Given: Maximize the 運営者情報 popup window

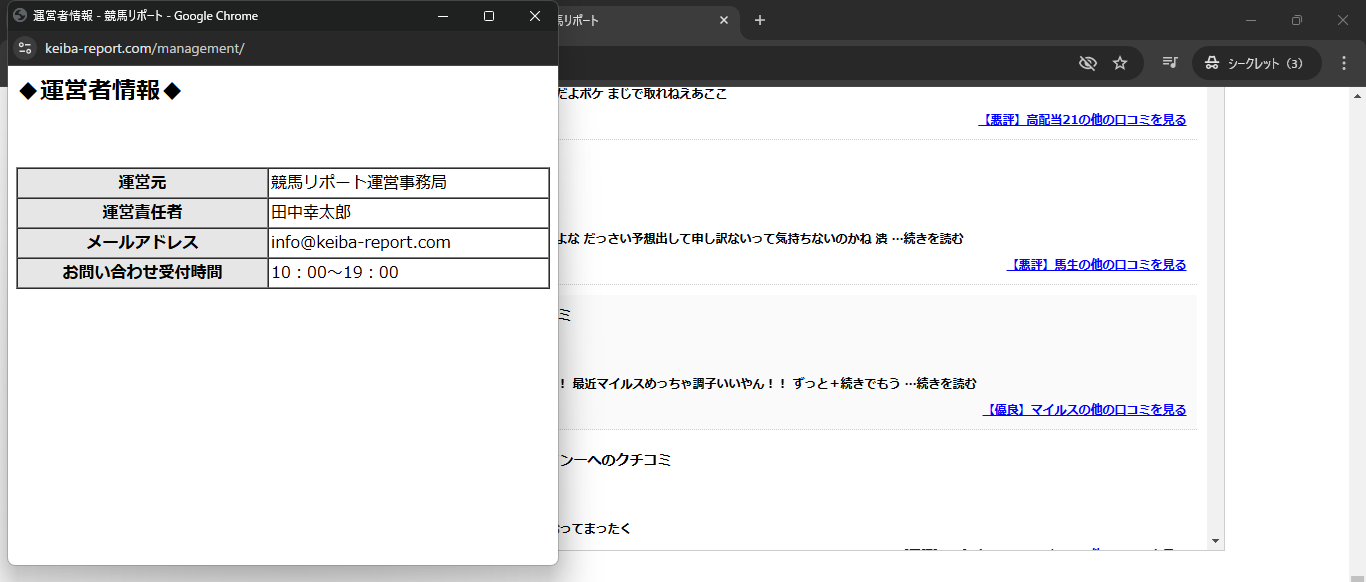Looking at the screenshot, I should 489,16.
